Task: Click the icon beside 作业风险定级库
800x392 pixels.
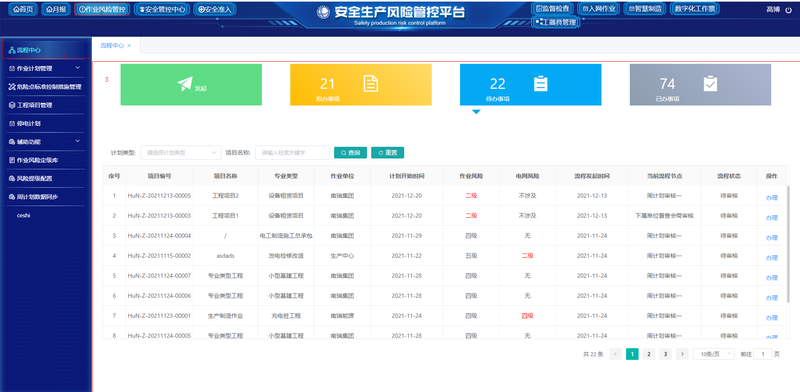Action: pos(12,160)
